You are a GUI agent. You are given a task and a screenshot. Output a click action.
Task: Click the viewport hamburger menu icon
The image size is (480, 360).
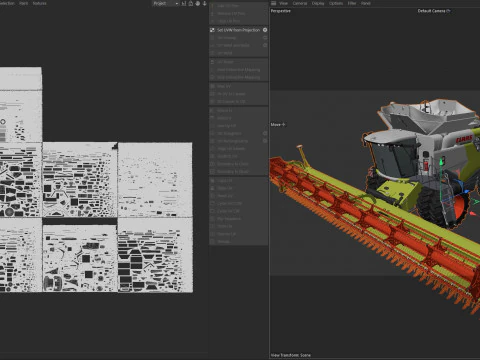[x=273, y=3]
